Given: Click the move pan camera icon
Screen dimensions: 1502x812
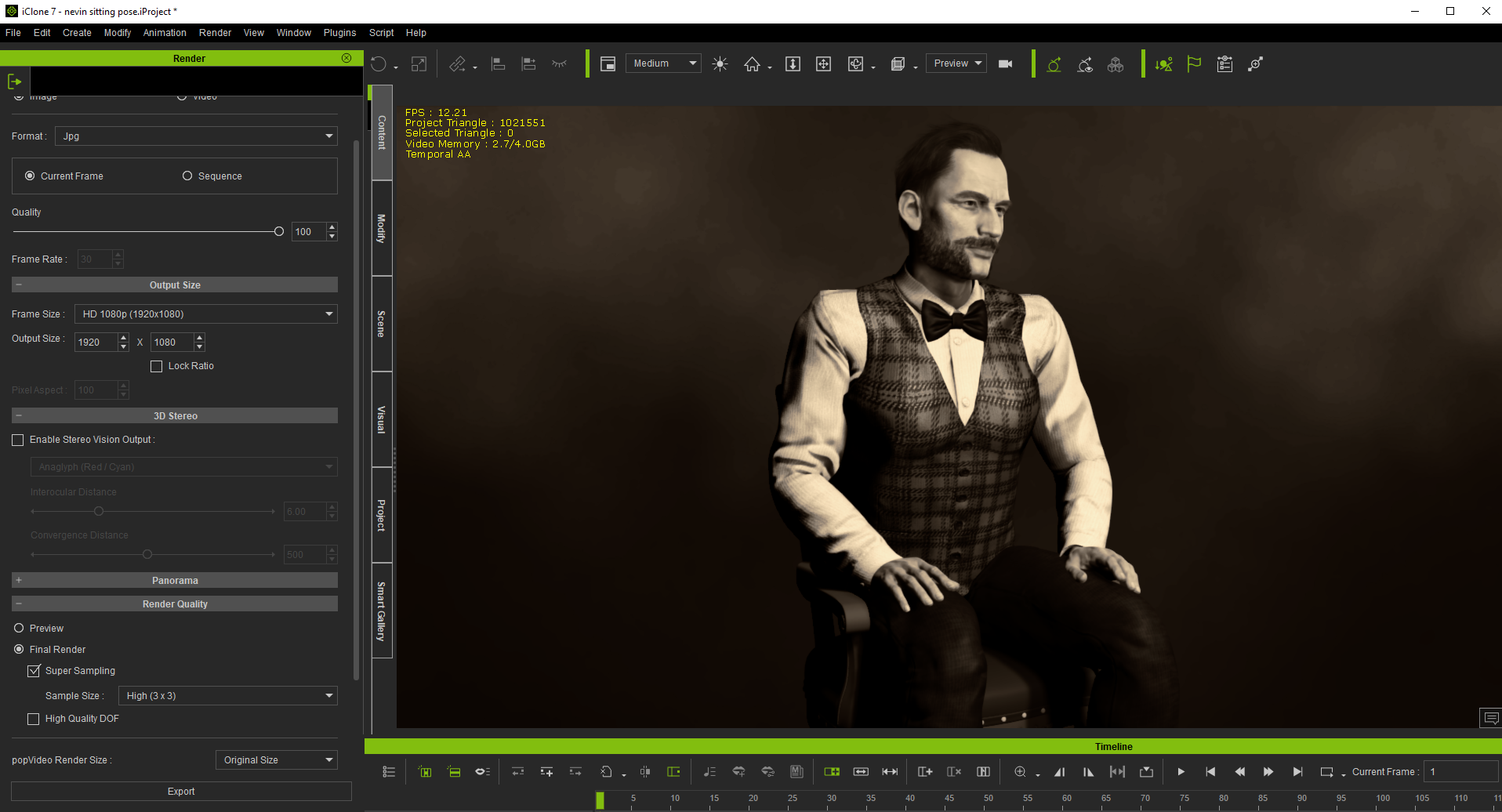Looking at the screenshot, I should click(823, 64).
